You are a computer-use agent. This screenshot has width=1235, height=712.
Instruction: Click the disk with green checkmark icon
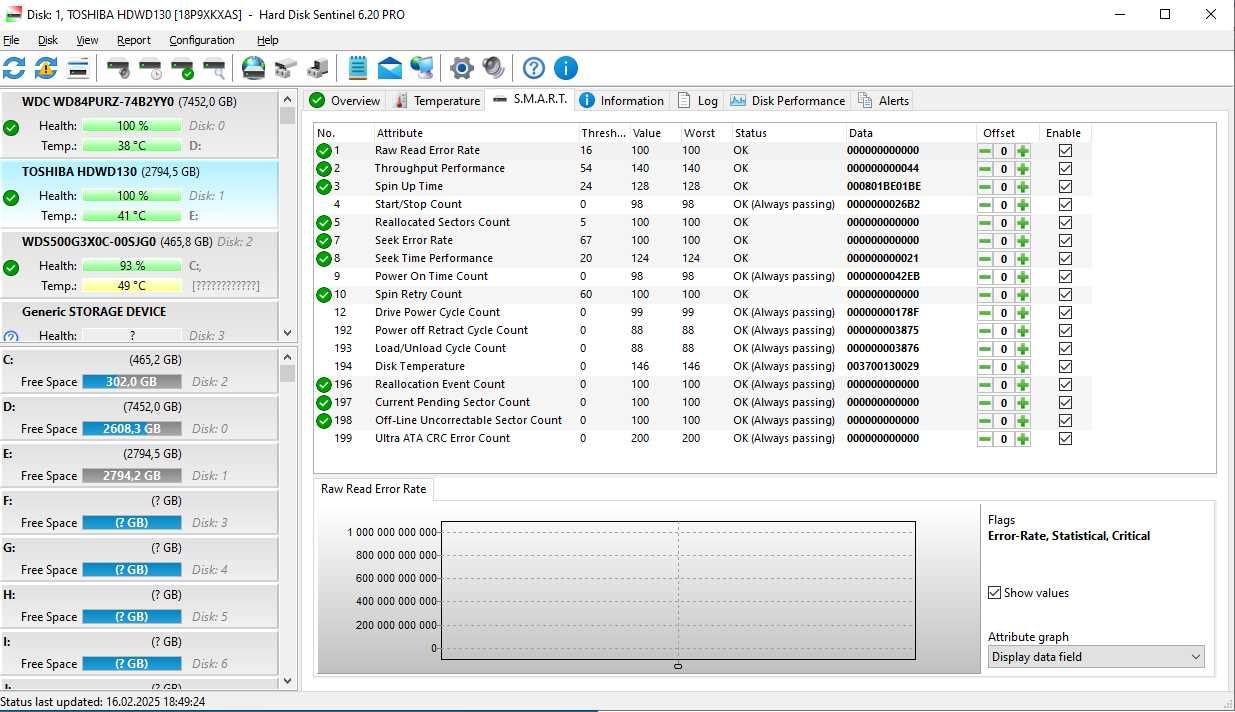(182, 68)
